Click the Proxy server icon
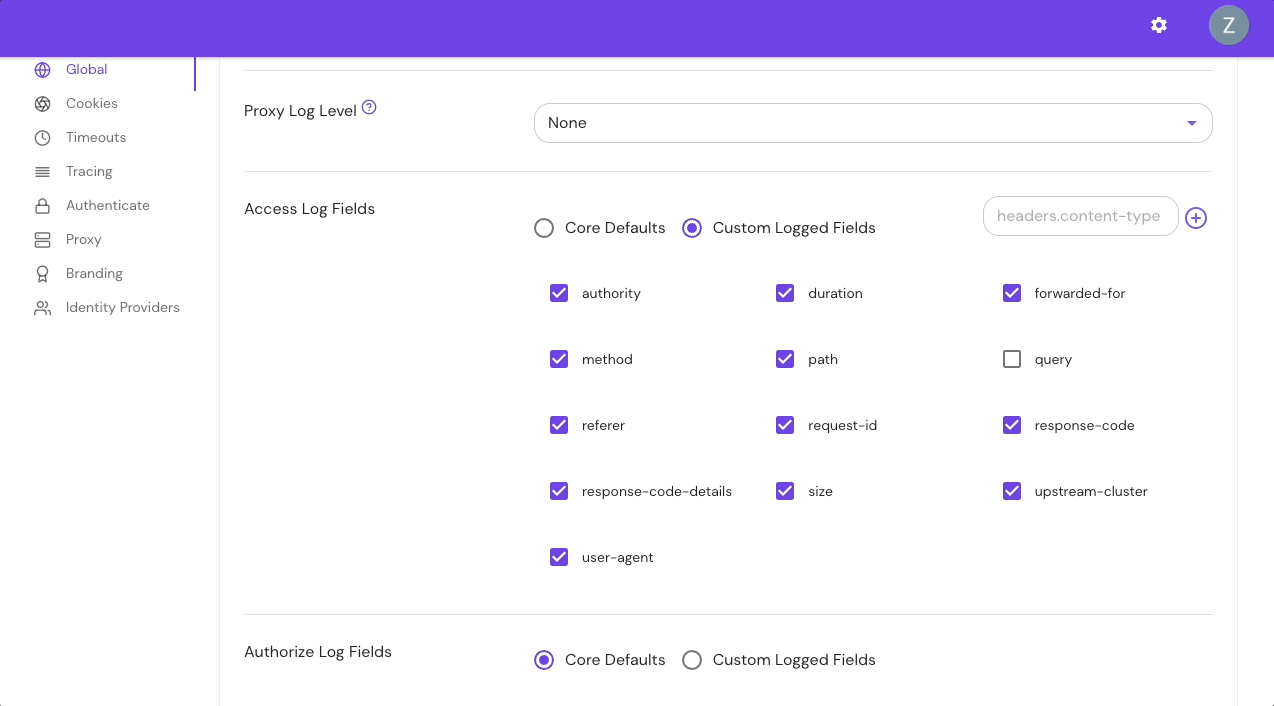 pos(42,239)
